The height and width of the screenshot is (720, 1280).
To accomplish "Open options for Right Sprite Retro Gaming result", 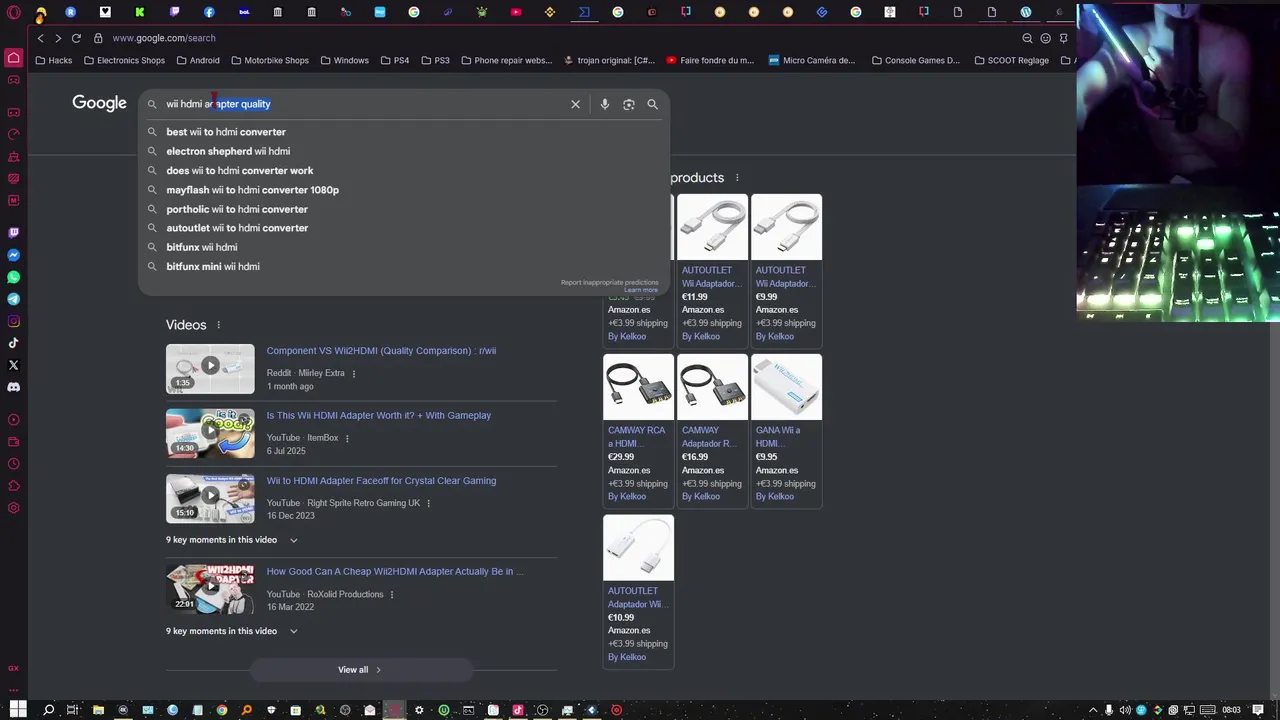I will [429, 503].
